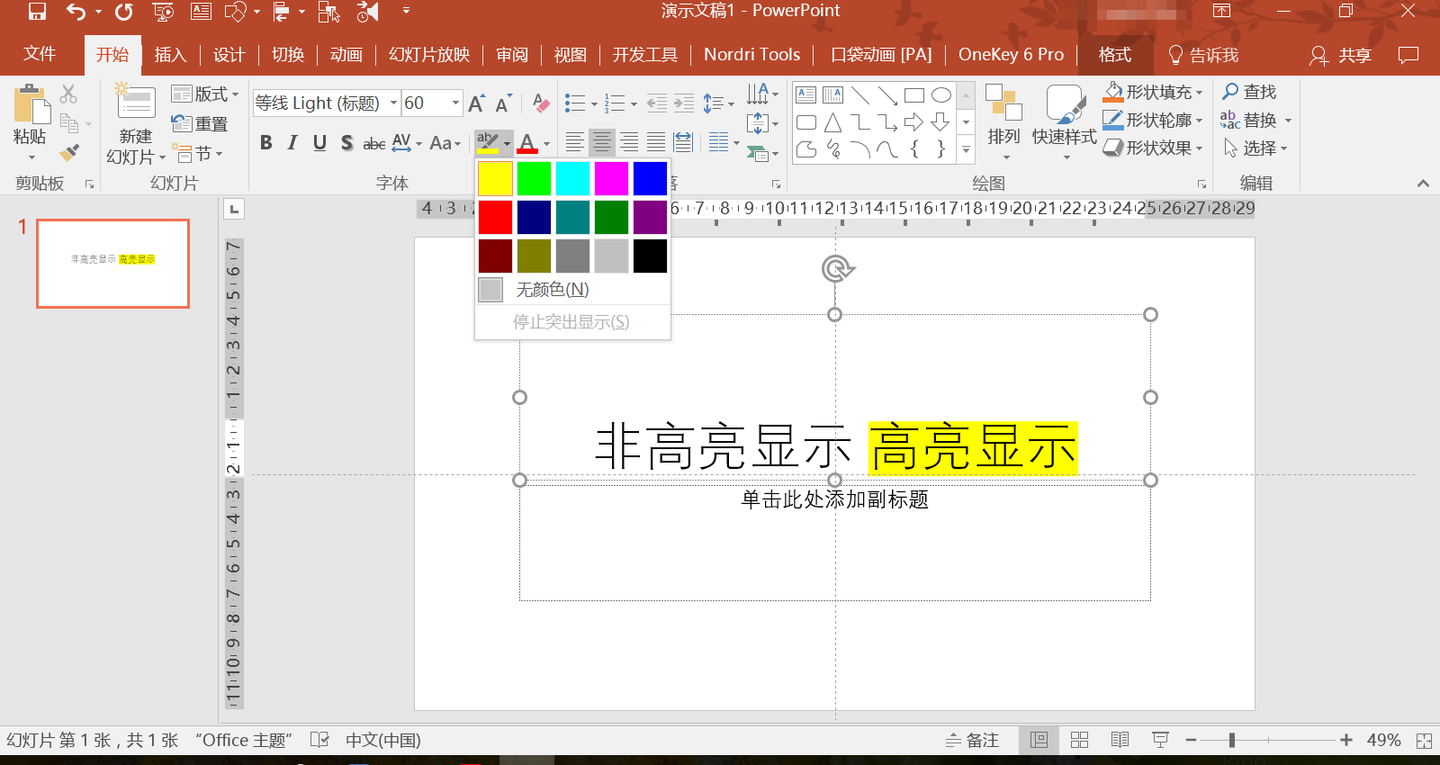Select the left brace shape
This screenshot has width=1440, height=765.
[914, 149]
